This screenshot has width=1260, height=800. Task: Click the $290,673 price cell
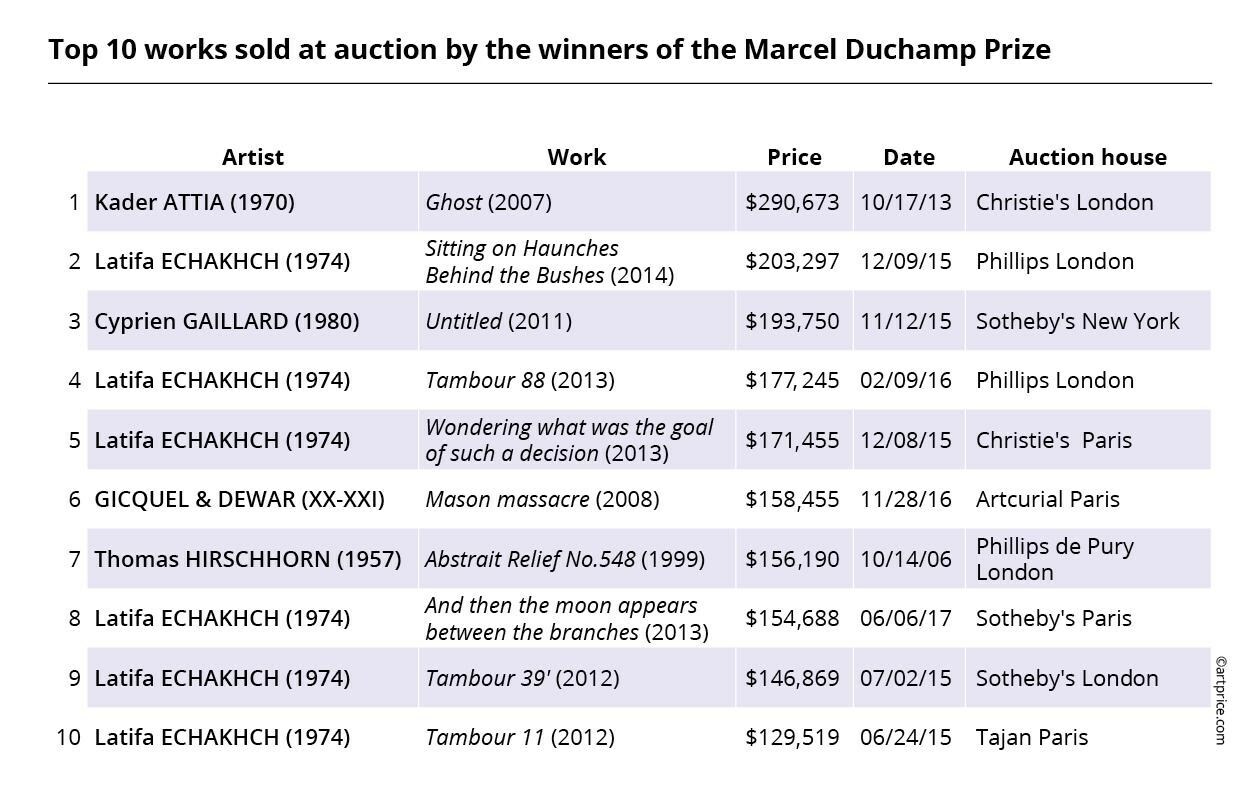point(792,202)
